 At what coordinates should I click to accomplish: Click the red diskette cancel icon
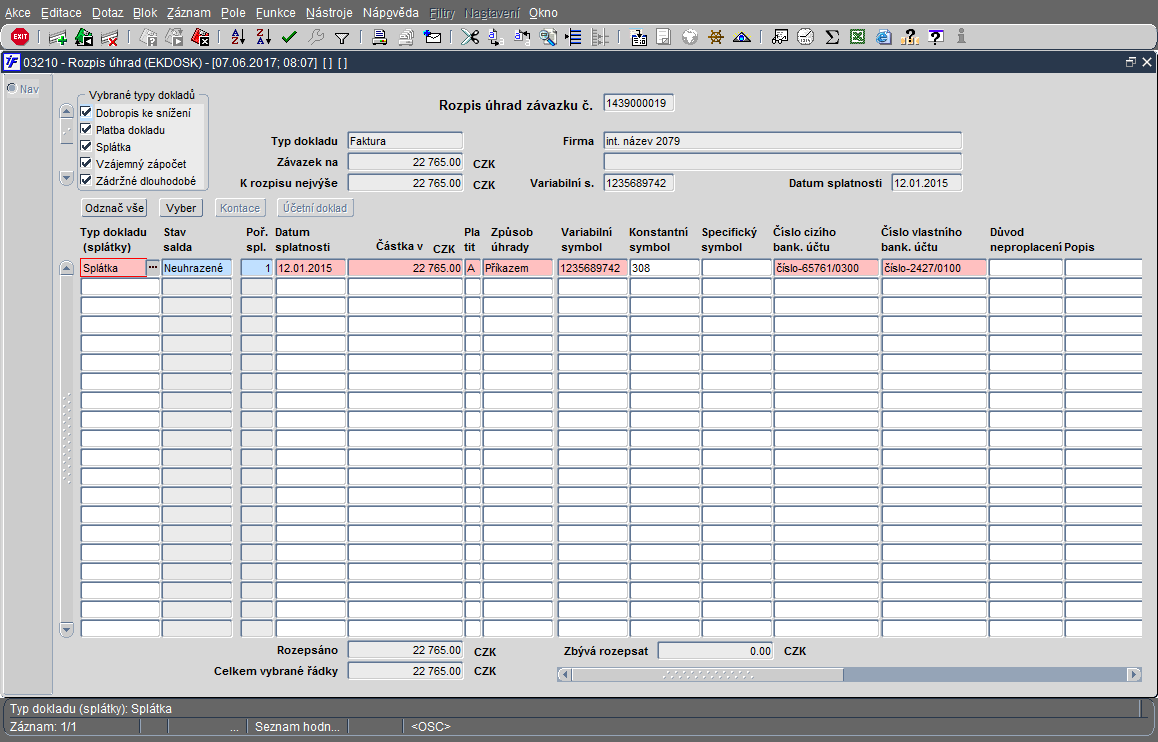200,37
